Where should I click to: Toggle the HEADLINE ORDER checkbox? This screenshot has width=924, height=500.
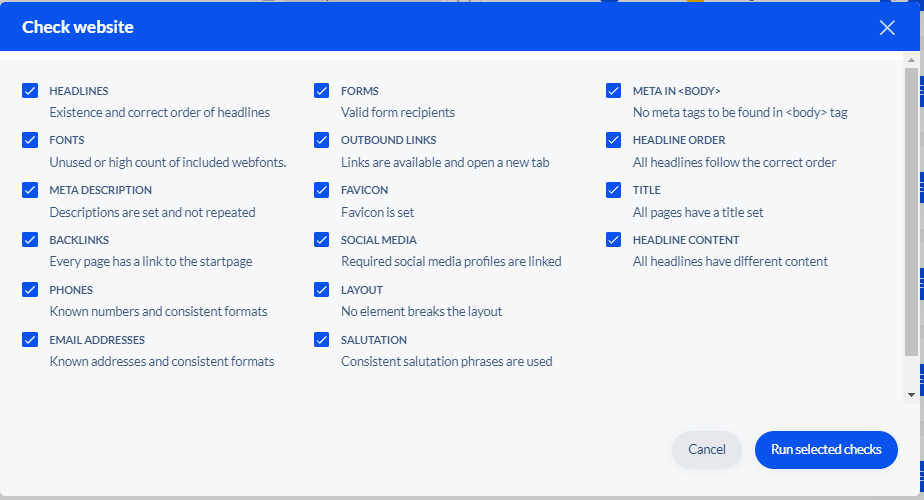click(613, 140)
